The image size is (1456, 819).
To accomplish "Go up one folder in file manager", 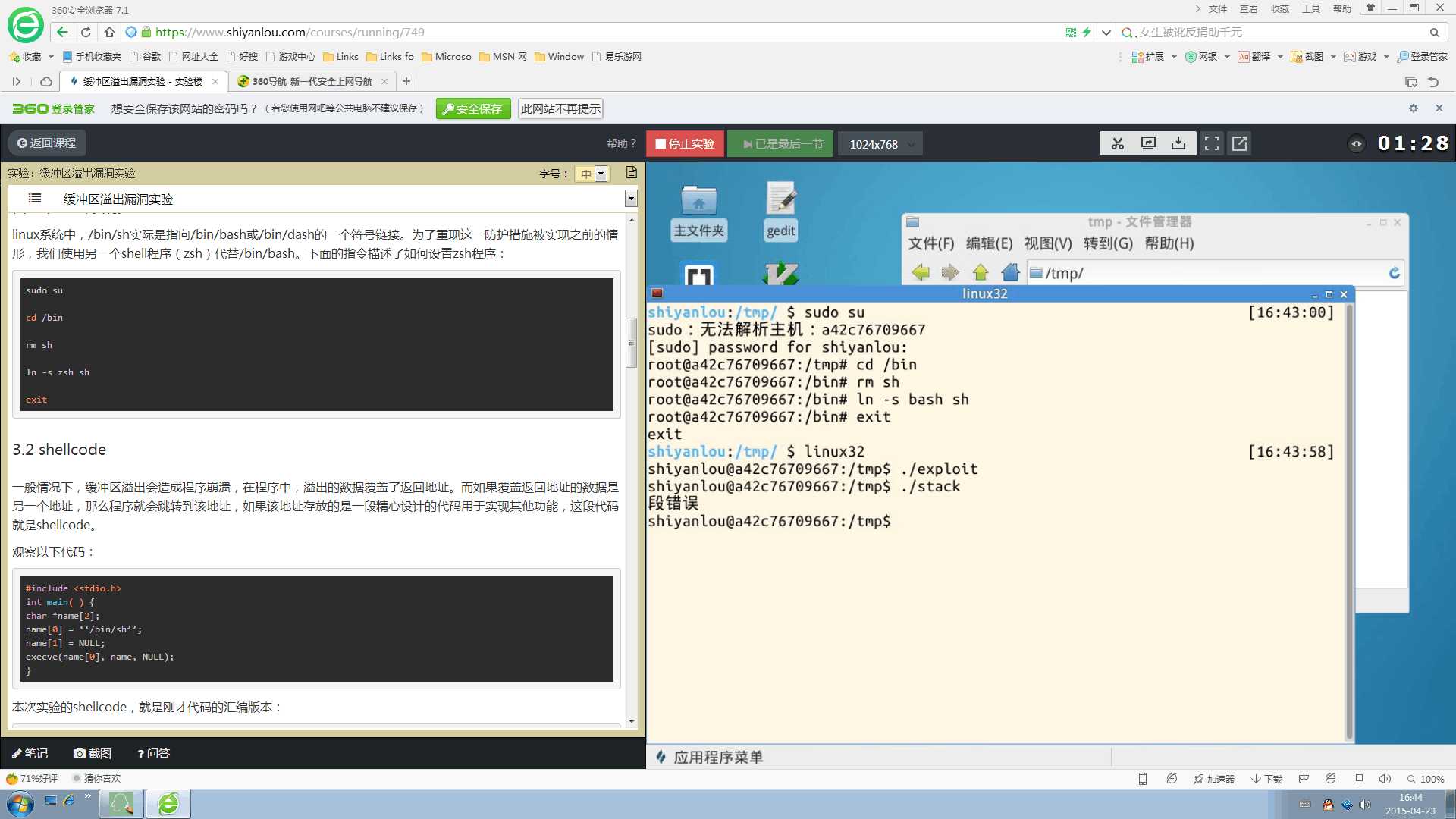I will [981, 273].
